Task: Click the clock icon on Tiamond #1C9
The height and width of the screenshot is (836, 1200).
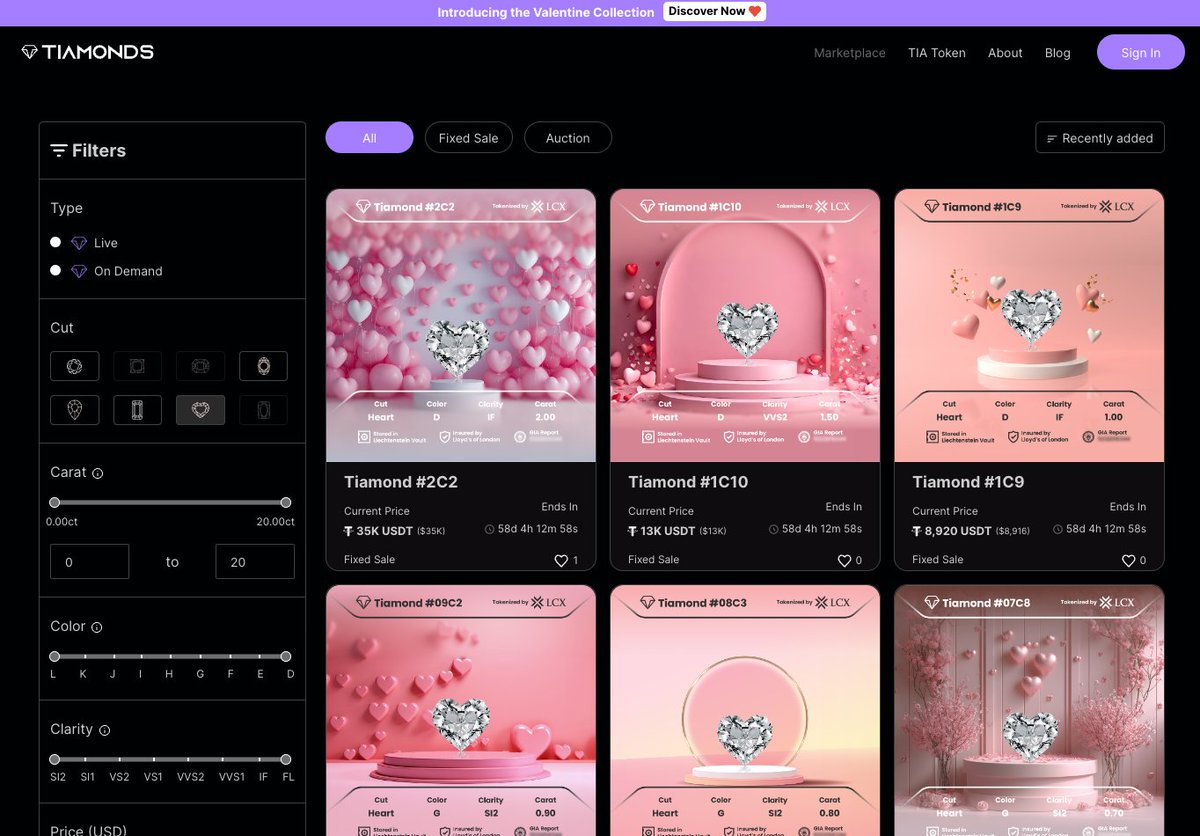Action: click(1058, 530)
